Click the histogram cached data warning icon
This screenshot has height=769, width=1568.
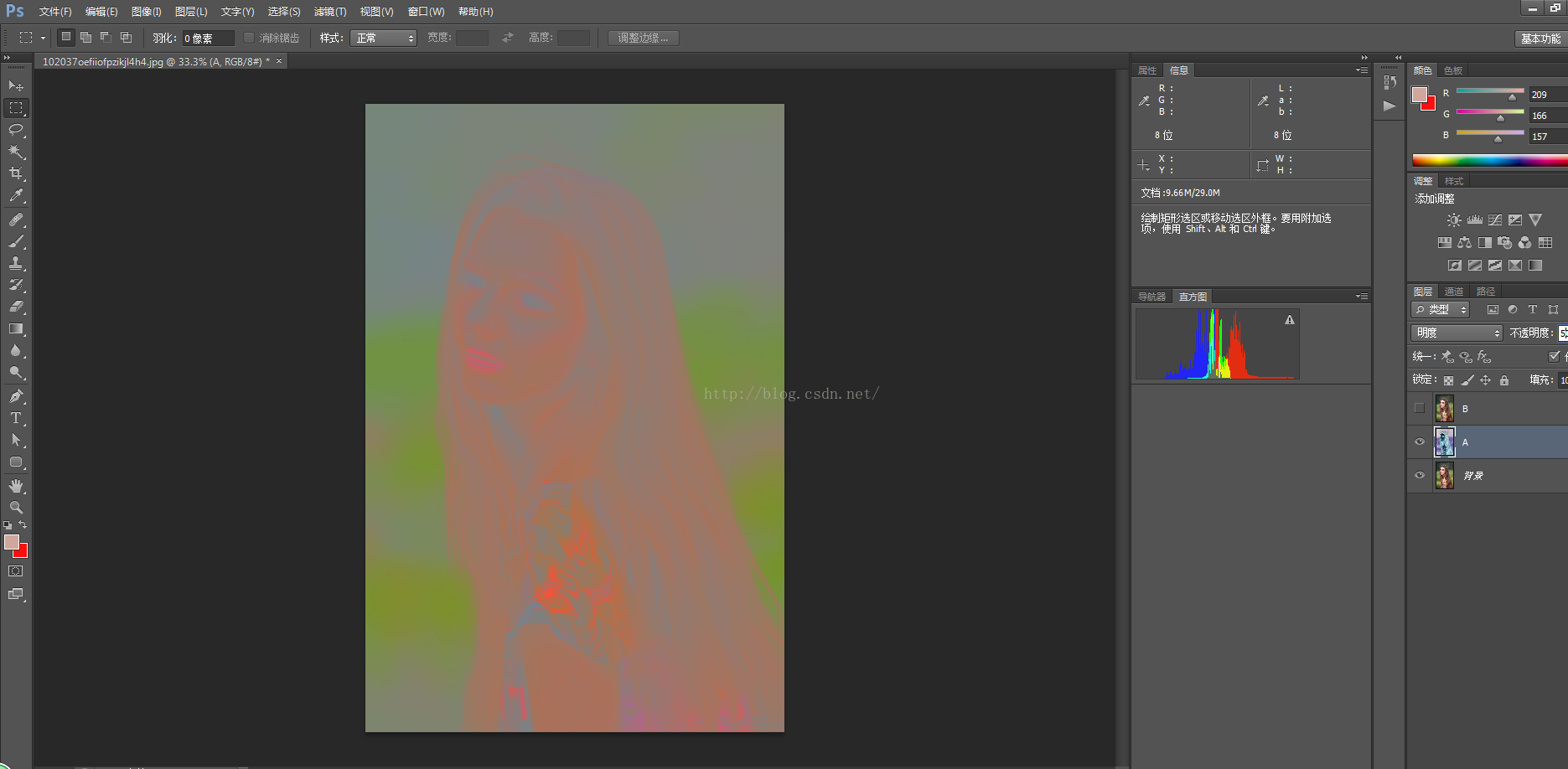(1290, 320)
